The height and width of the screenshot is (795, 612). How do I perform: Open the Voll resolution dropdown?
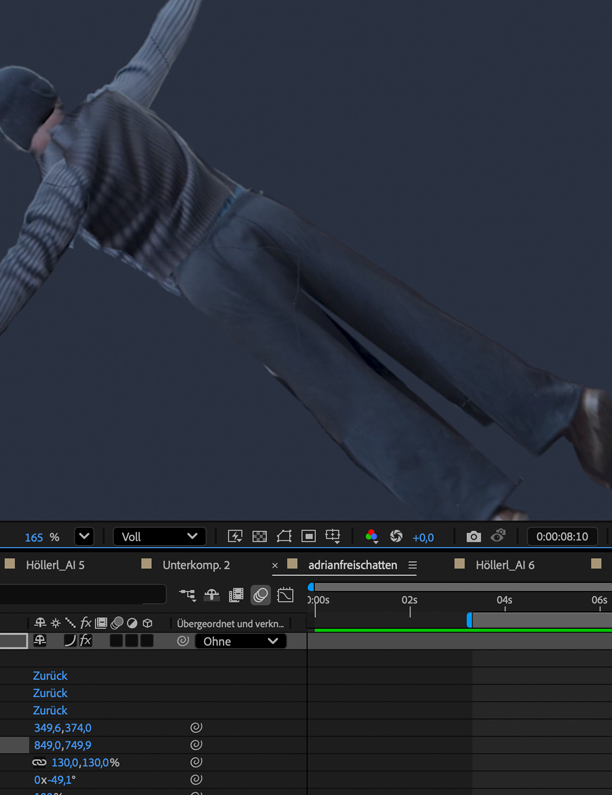click(x=159, y=537)
